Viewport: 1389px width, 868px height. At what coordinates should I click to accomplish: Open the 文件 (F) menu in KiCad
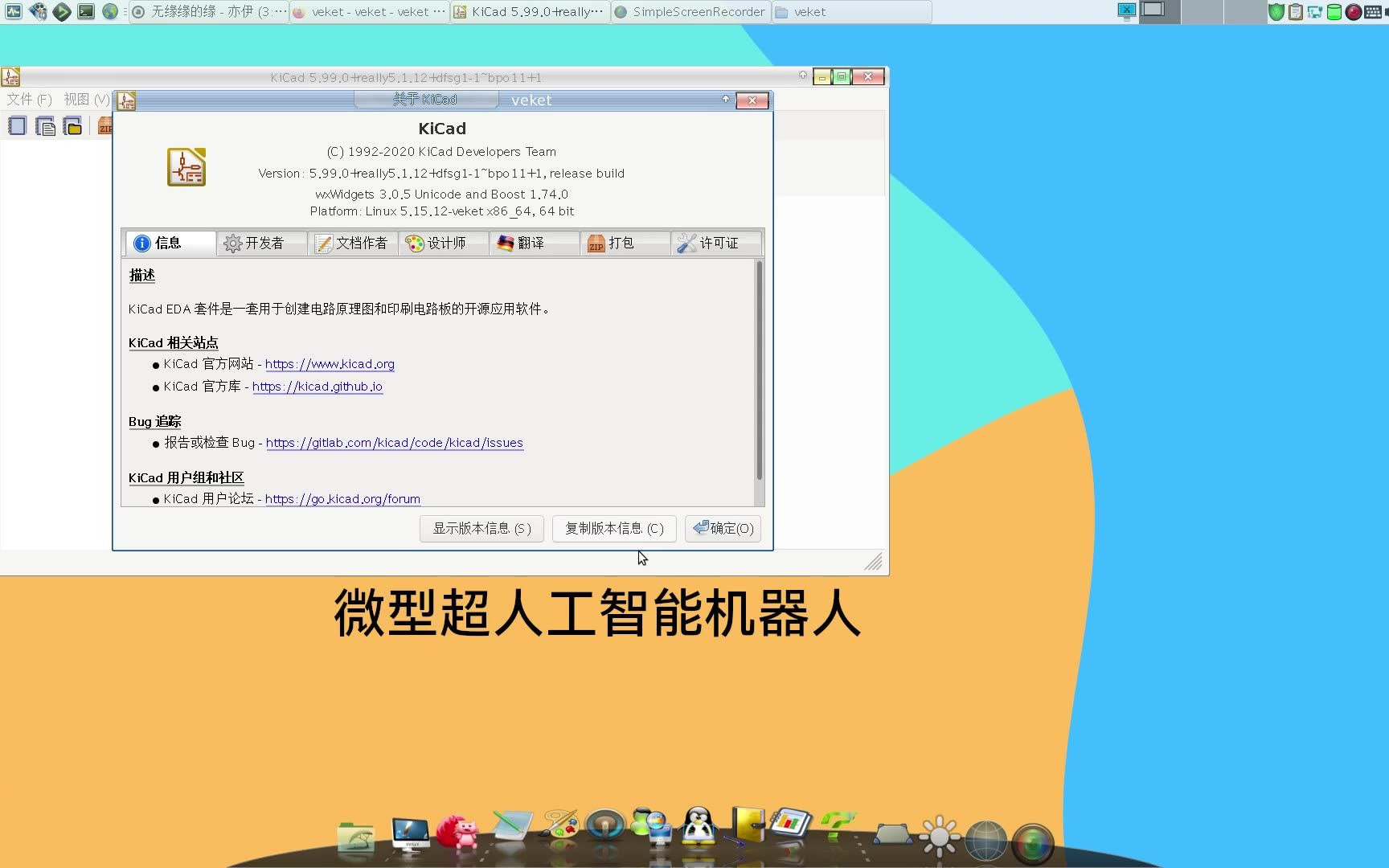coord(30,100)
